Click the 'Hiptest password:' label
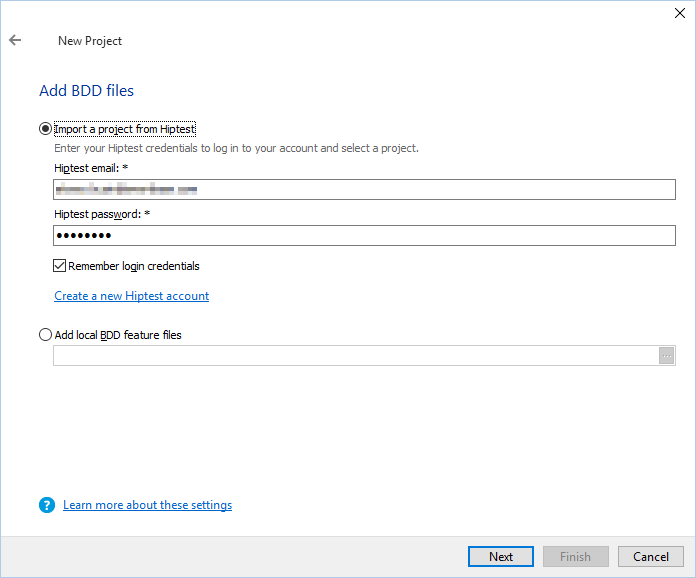Viewport: 696px width, 578px height. pyautogui.click(x=102, y=214)
